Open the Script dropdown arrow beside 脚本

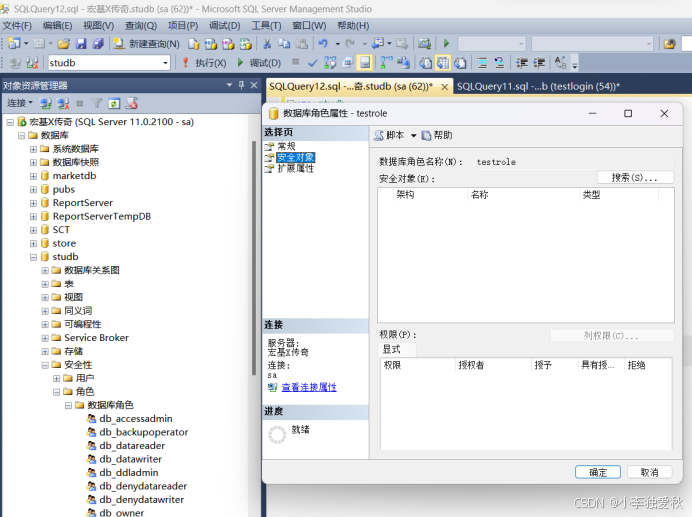point(414,136)
